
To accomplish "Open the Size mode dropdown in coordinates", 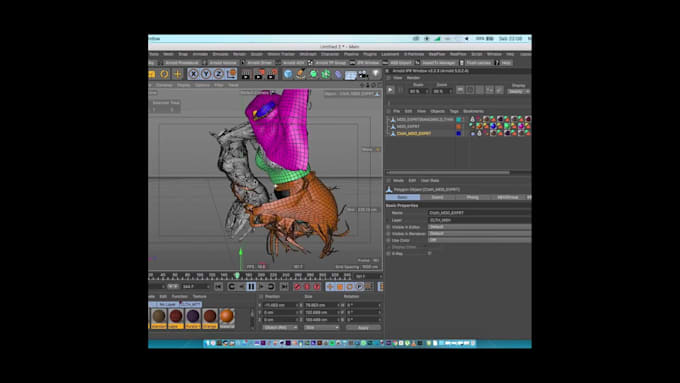I will click(321, 327).
